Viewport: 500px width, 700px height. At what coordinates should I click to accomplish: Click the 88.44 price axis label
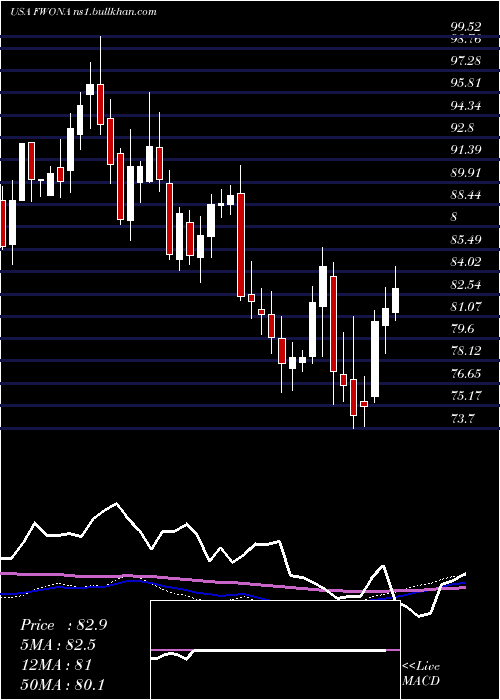click(466, 195)
